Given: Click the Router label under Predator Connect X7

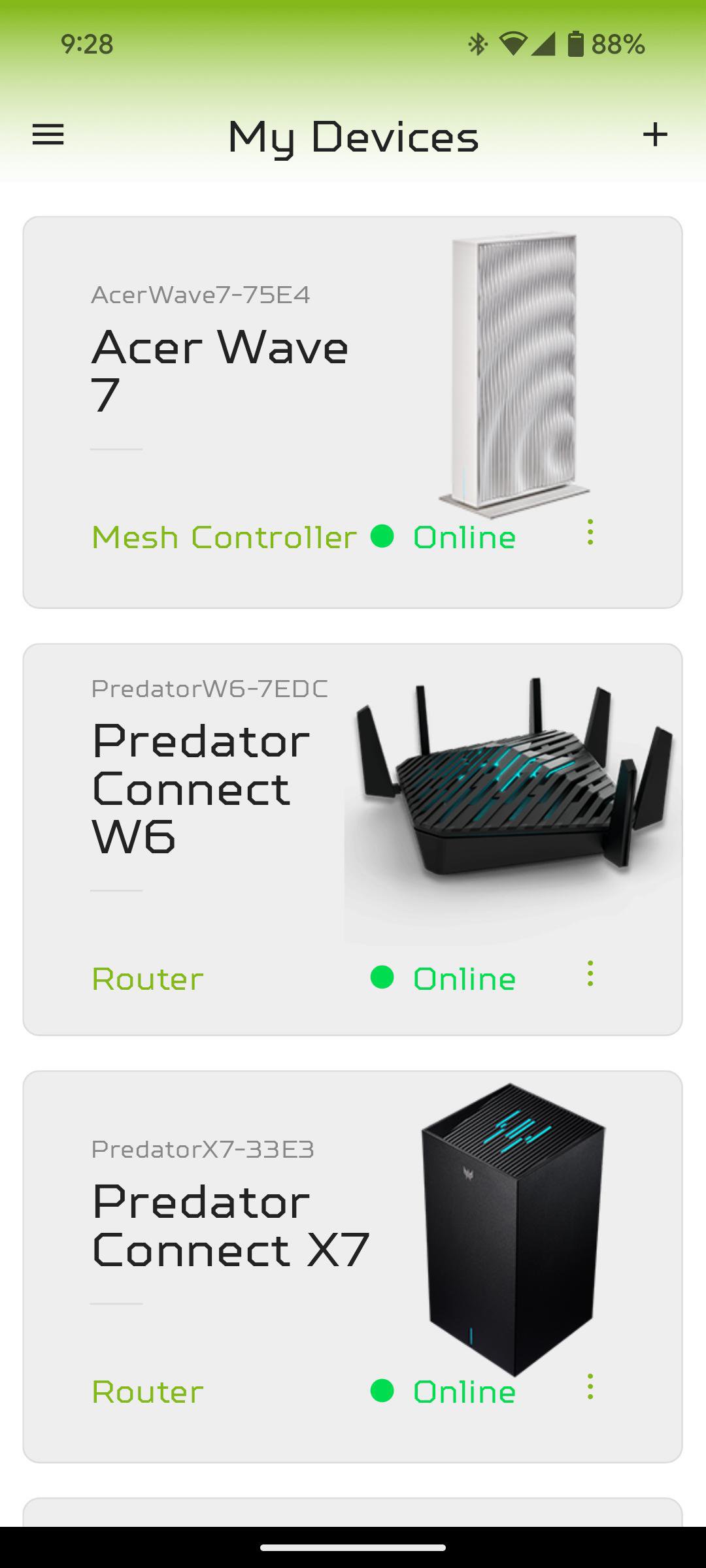Looking at the screenshot, I should click(x=148, y=1392).
